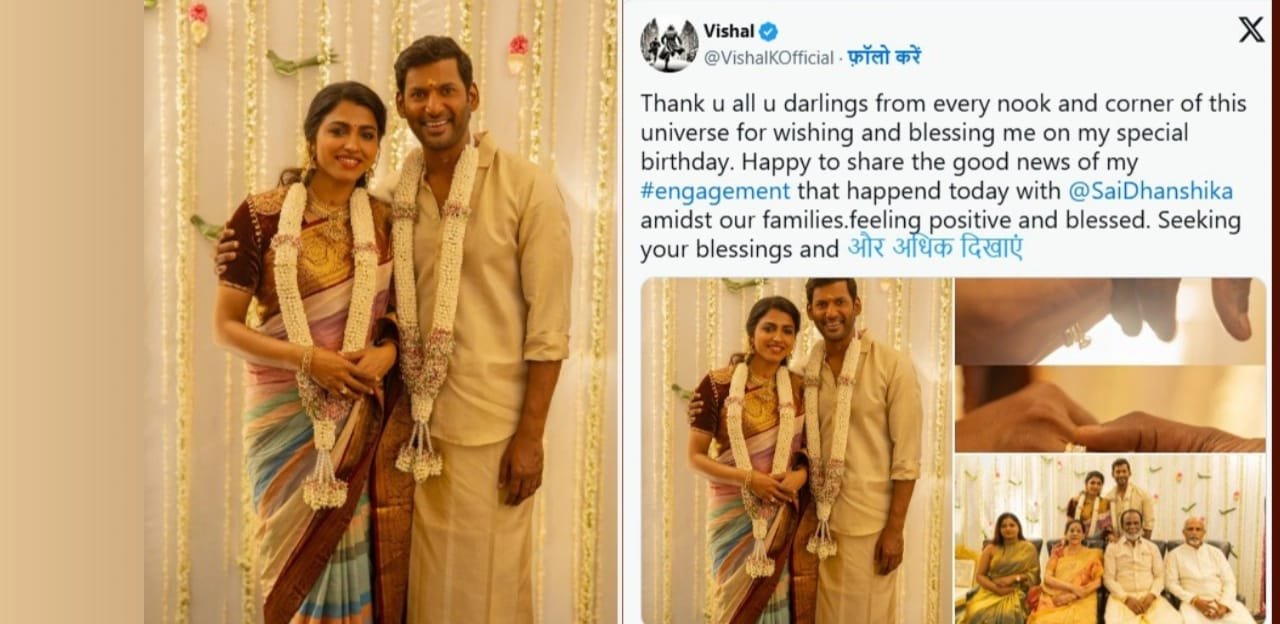Open the second ring hands photo
Viewport: 1280px width, 624px height.
(1110, 409)
